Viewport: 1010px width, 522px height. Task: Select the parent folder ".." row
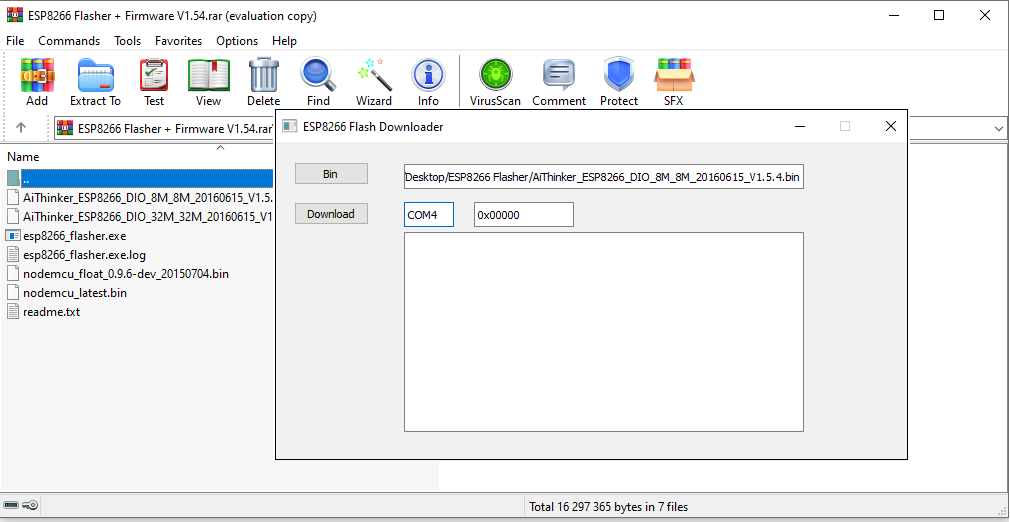pos(139,178)
